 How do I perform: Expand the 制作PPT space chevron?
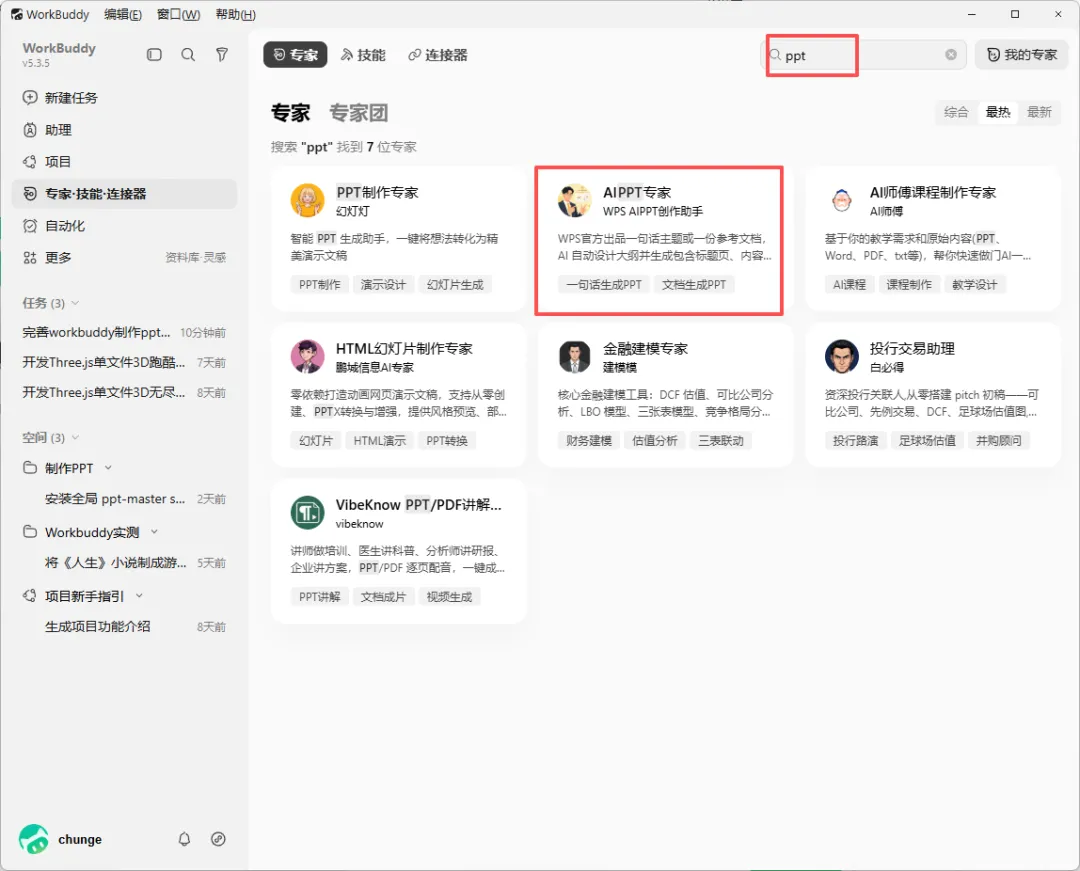(108, 468)
